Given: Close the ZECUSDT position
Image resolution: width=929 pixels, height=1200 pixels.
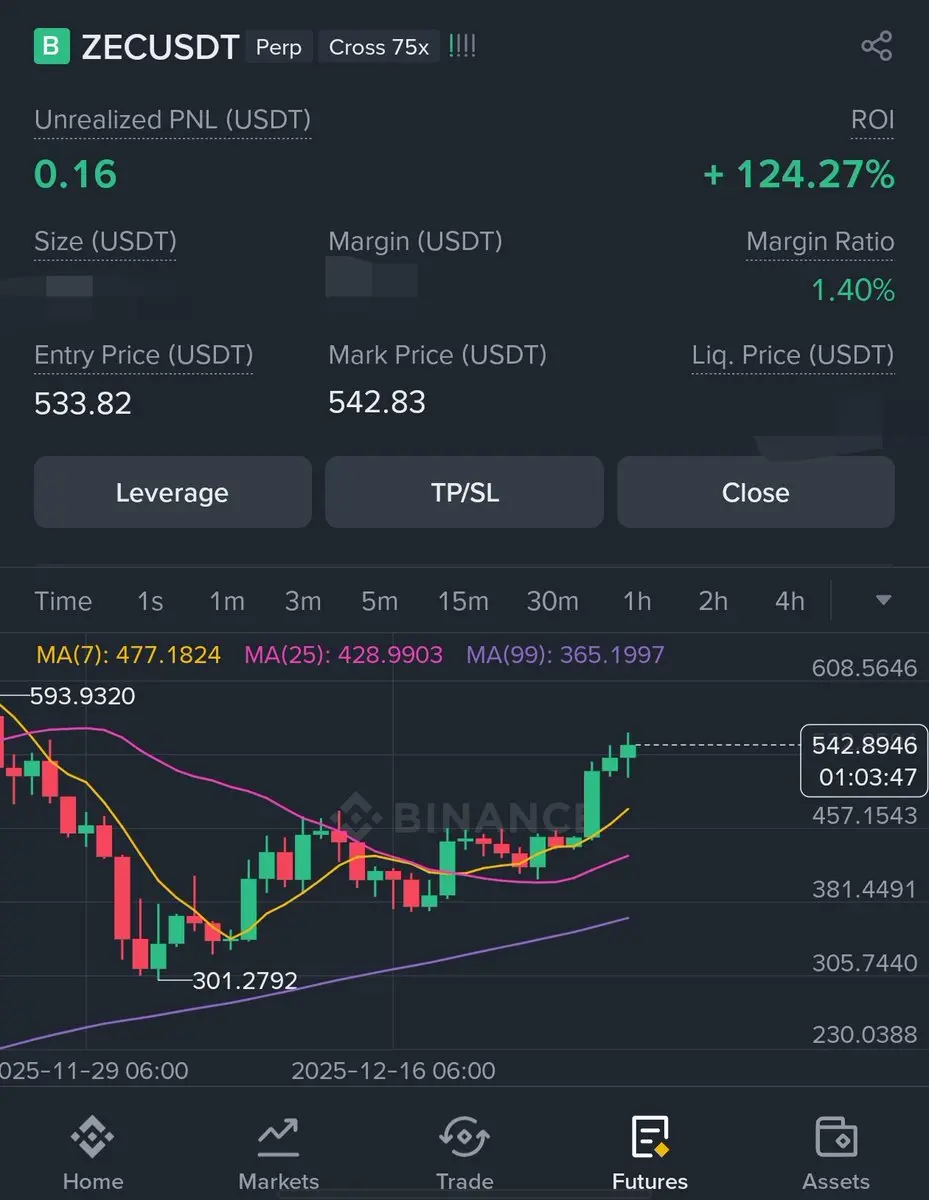Looking at the screenshot, I should (x=756, y=492).
